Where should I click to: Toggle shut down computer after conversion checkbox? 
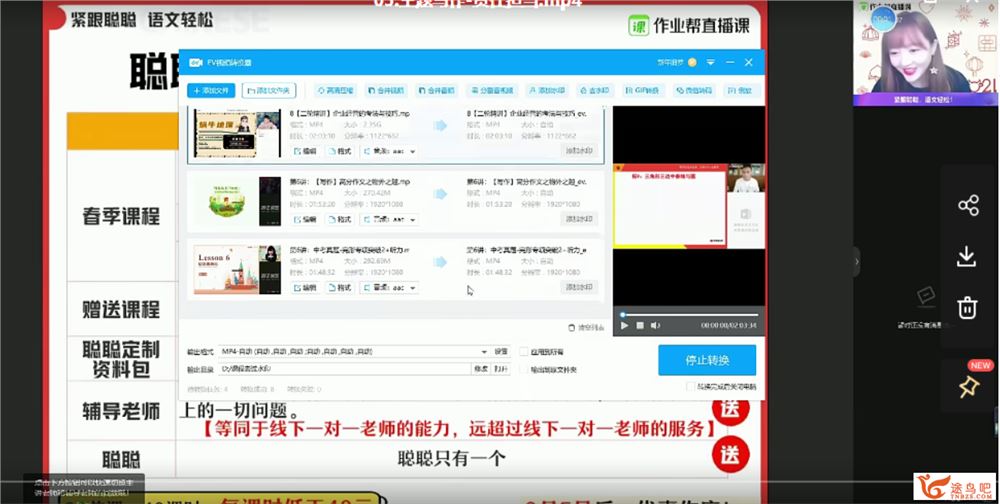(690, 387)
